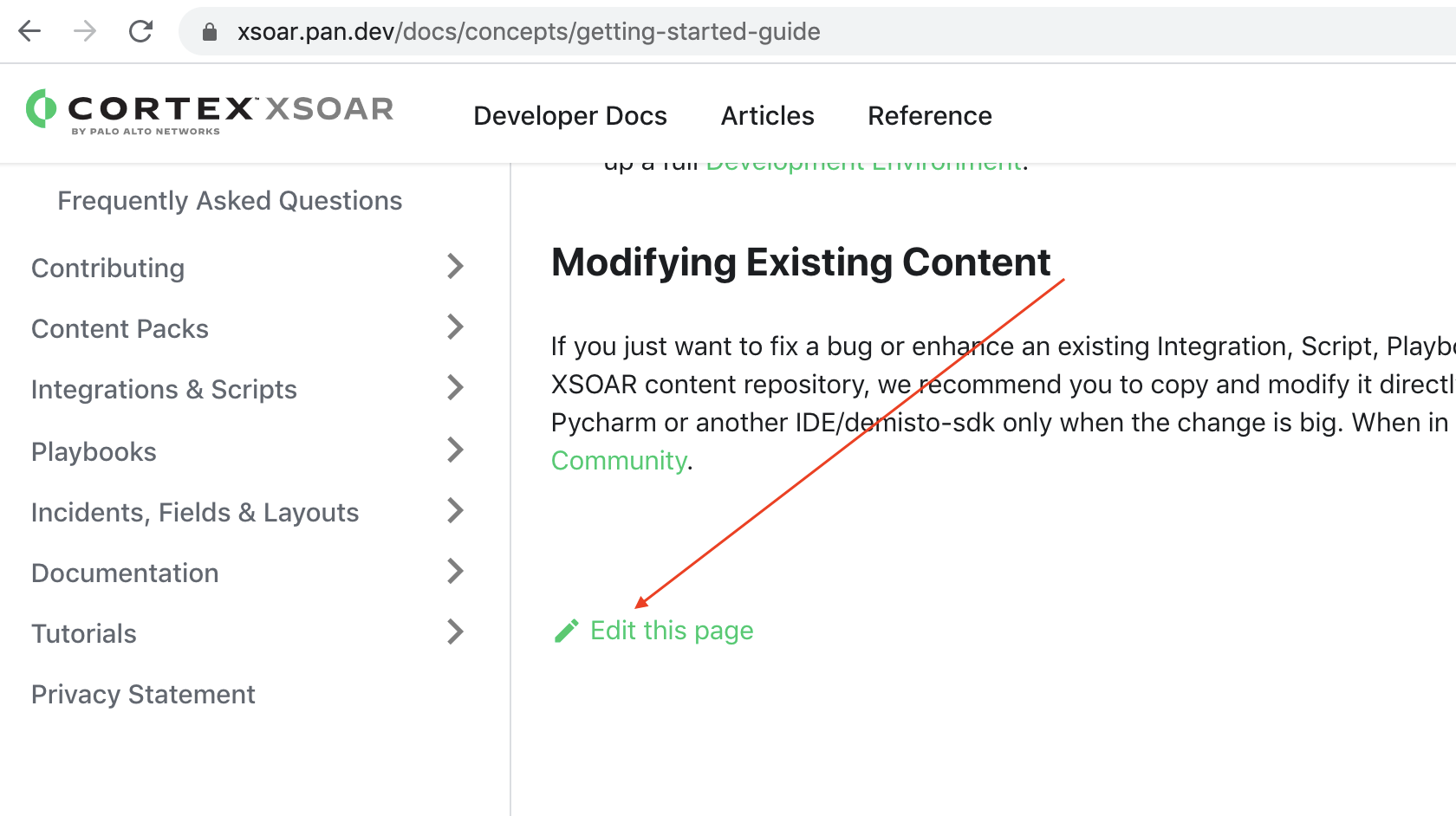Expand the Documentation chevron

455,572
